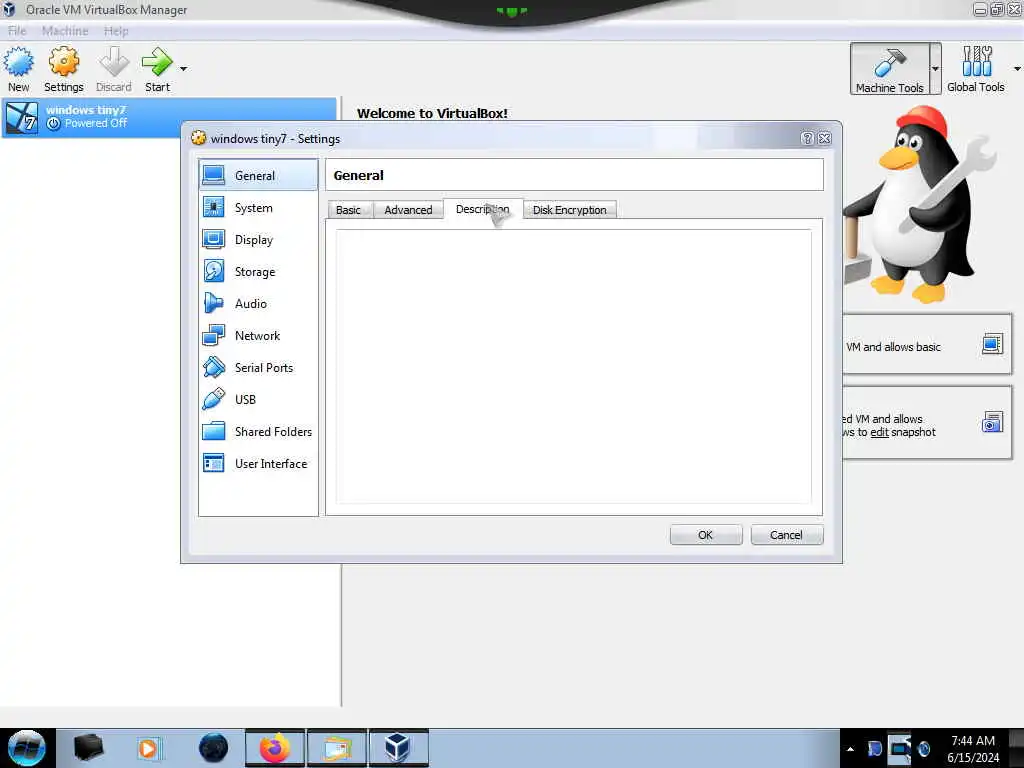Close the windows tiny7 Settings dialog

tap(825, 138)
